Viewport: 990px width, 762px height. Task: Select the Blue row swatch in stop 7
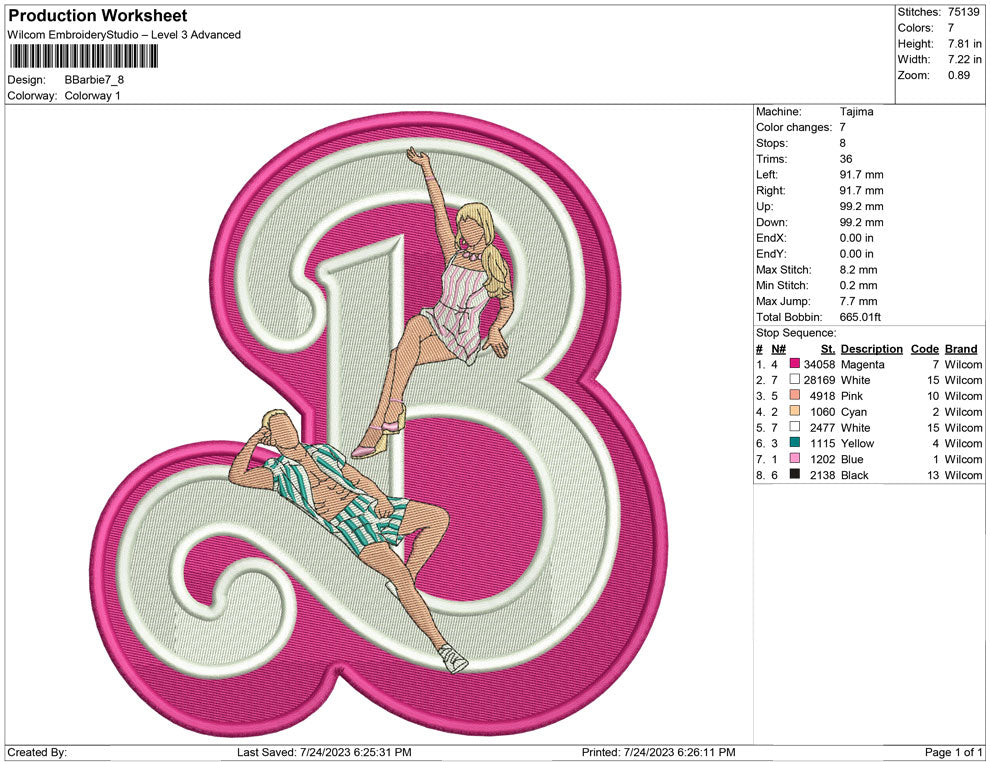click(795, 459)
